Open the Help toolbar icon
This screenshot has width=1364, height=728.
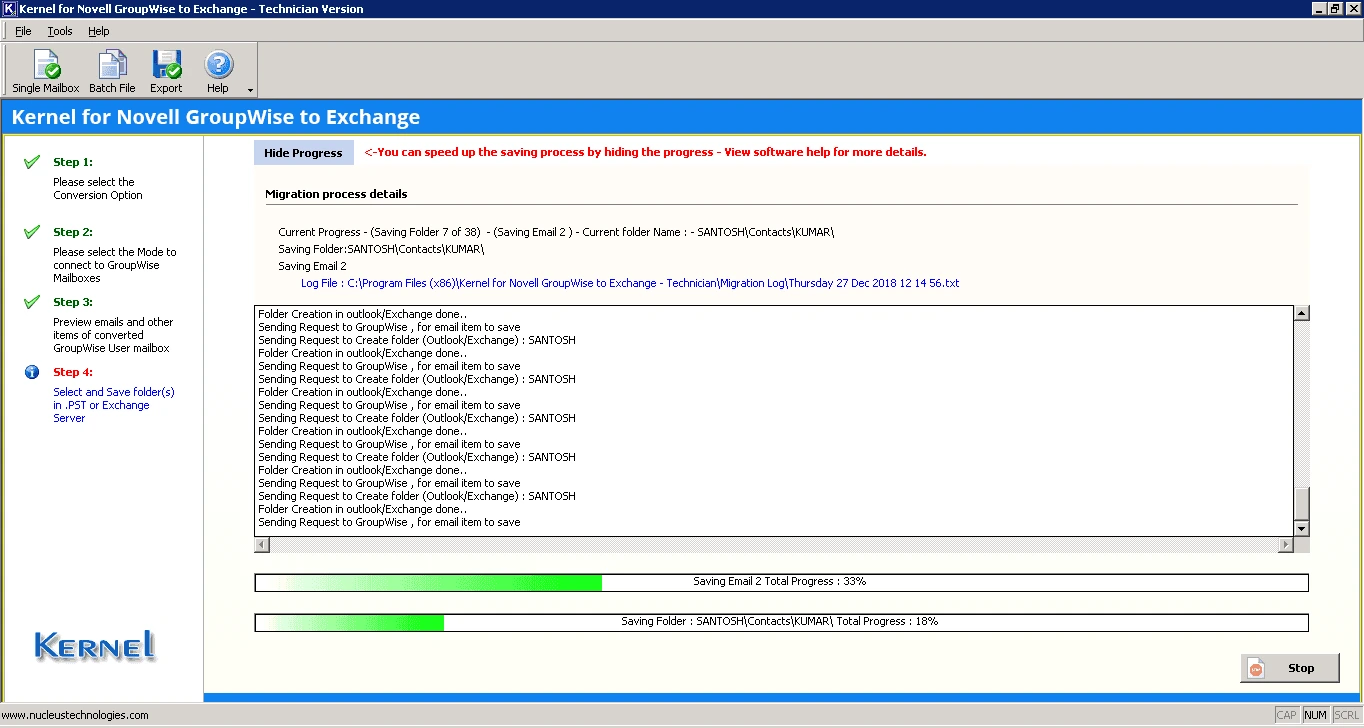[x=218, y=71]
